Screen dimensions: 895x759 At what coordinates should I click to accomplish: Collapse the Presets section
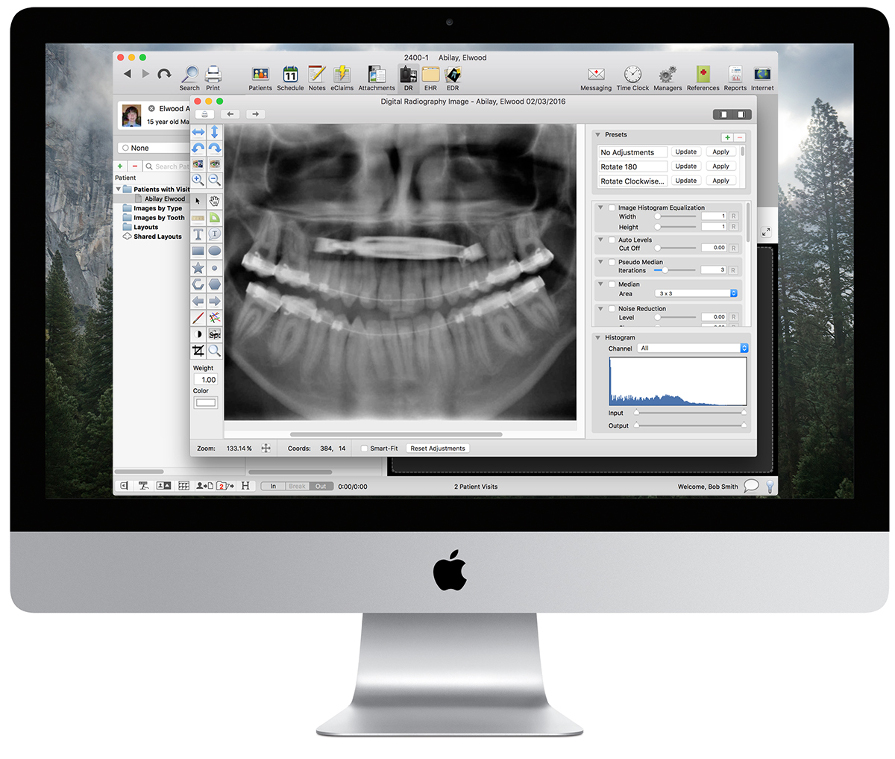click(x=598, y=135)
